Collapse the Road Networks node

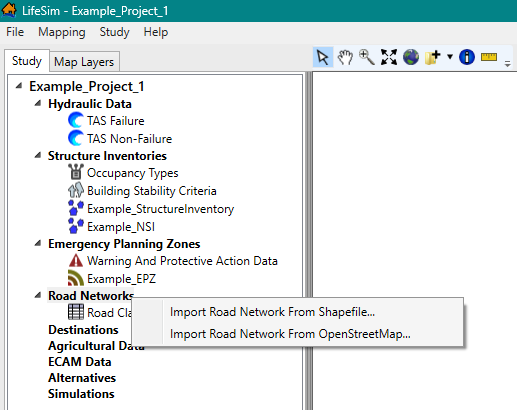point(38,295)
